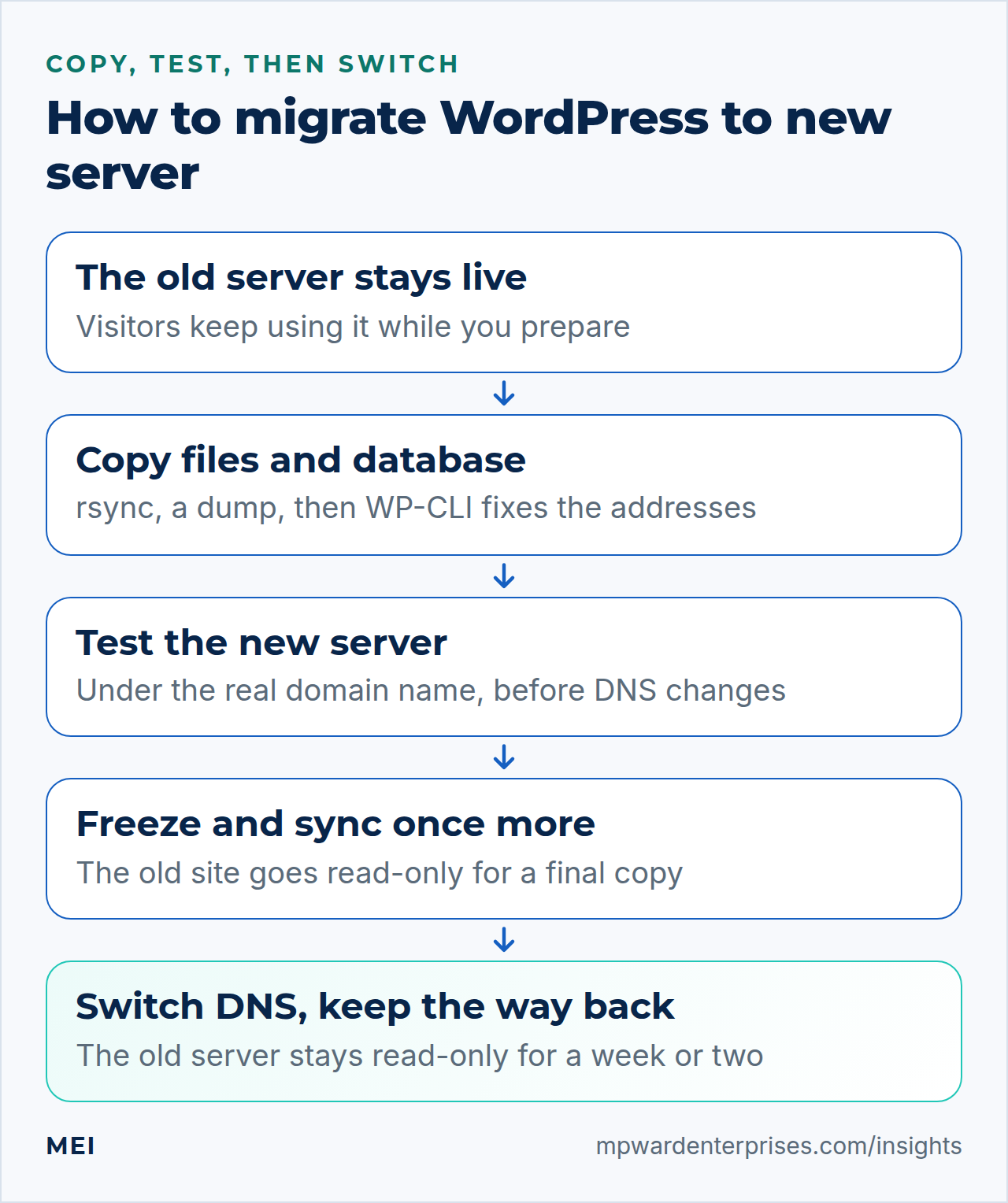
Task: Select "Under the real domain name" description
Action: pos(431,690)
